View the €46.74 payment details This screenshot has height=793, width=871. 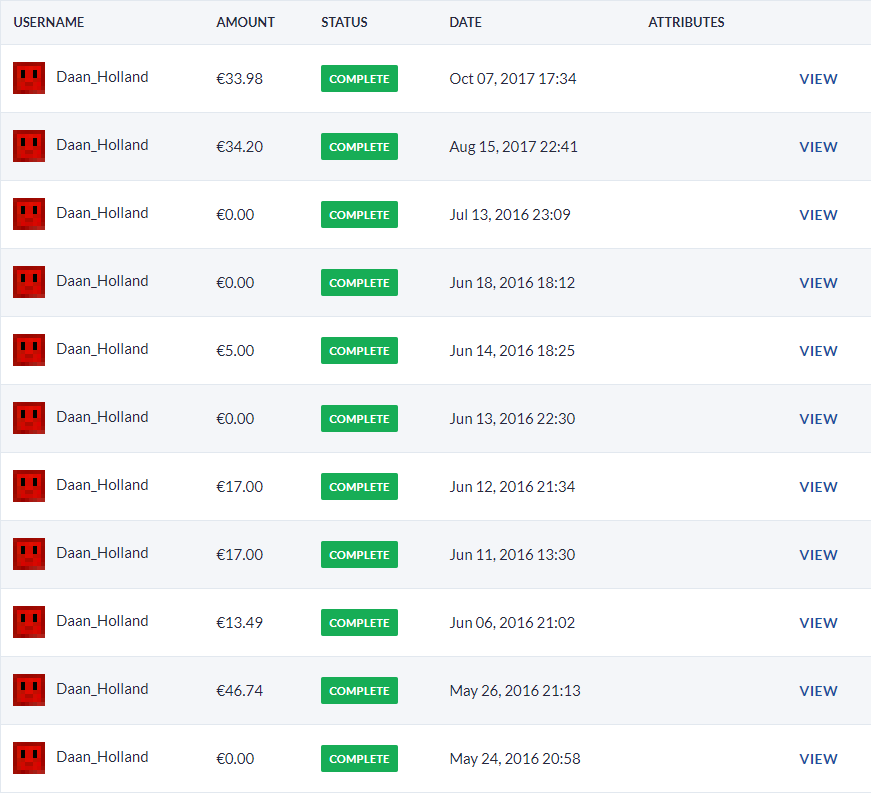point(818,691)
